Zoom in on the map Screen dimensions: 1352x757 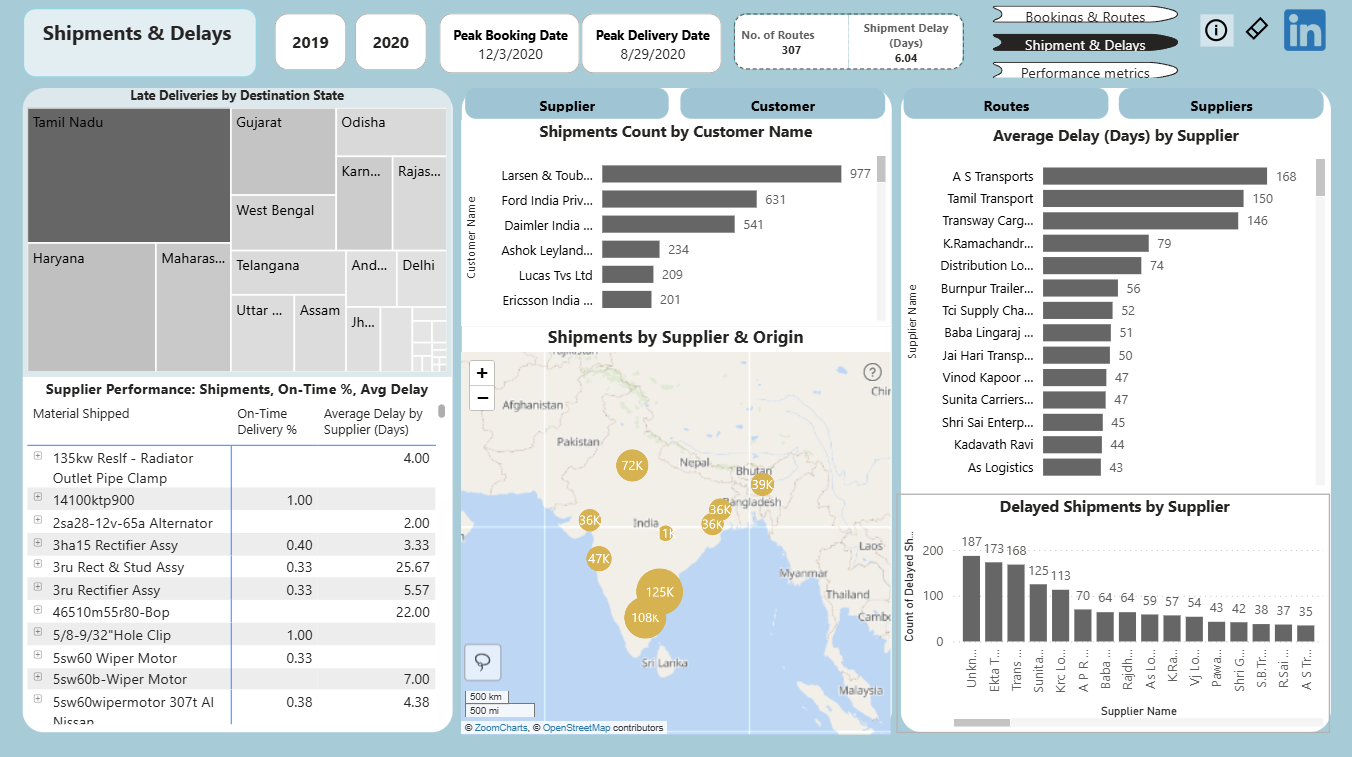click(x=482, y=373)
